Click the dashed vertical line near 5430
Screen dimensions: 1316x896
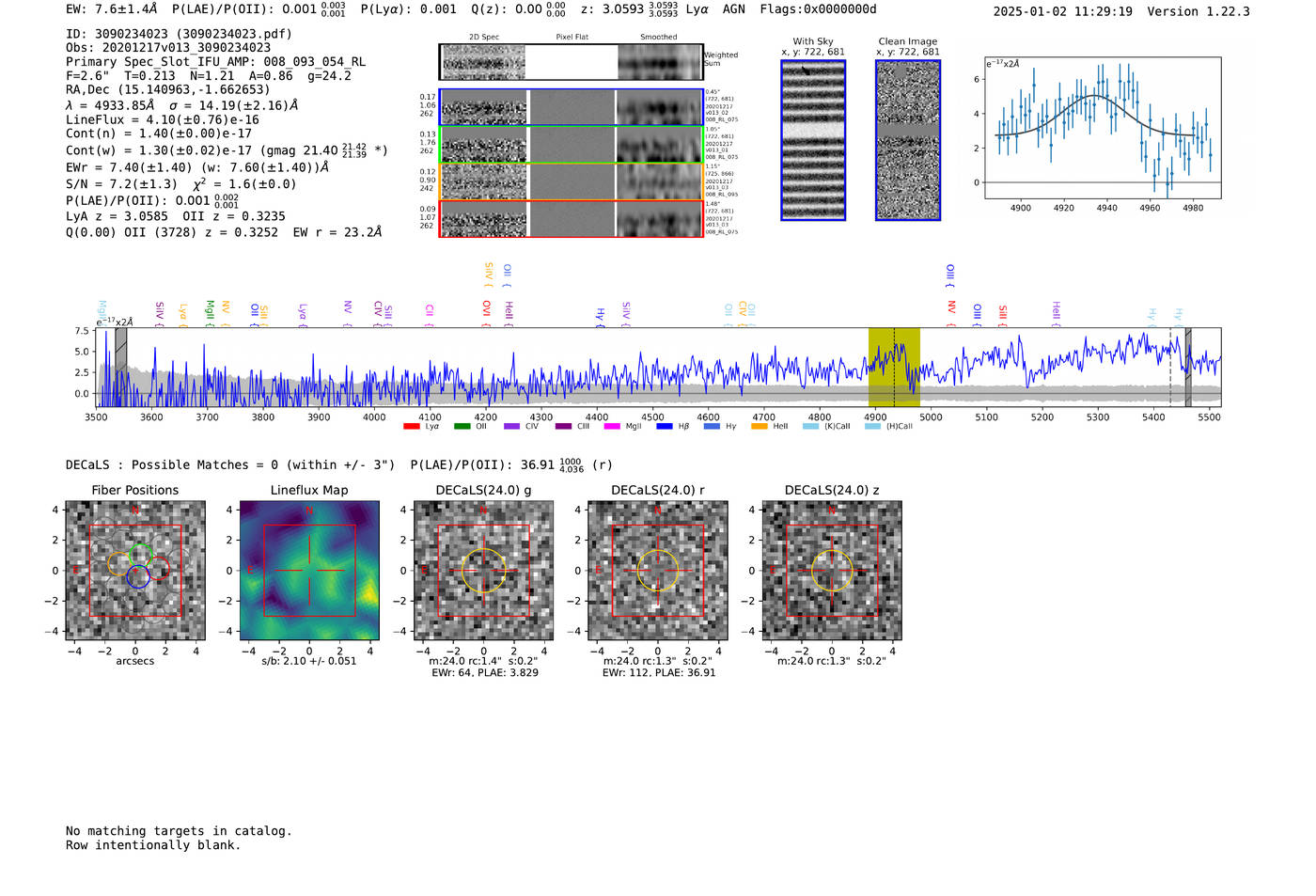1170,368
